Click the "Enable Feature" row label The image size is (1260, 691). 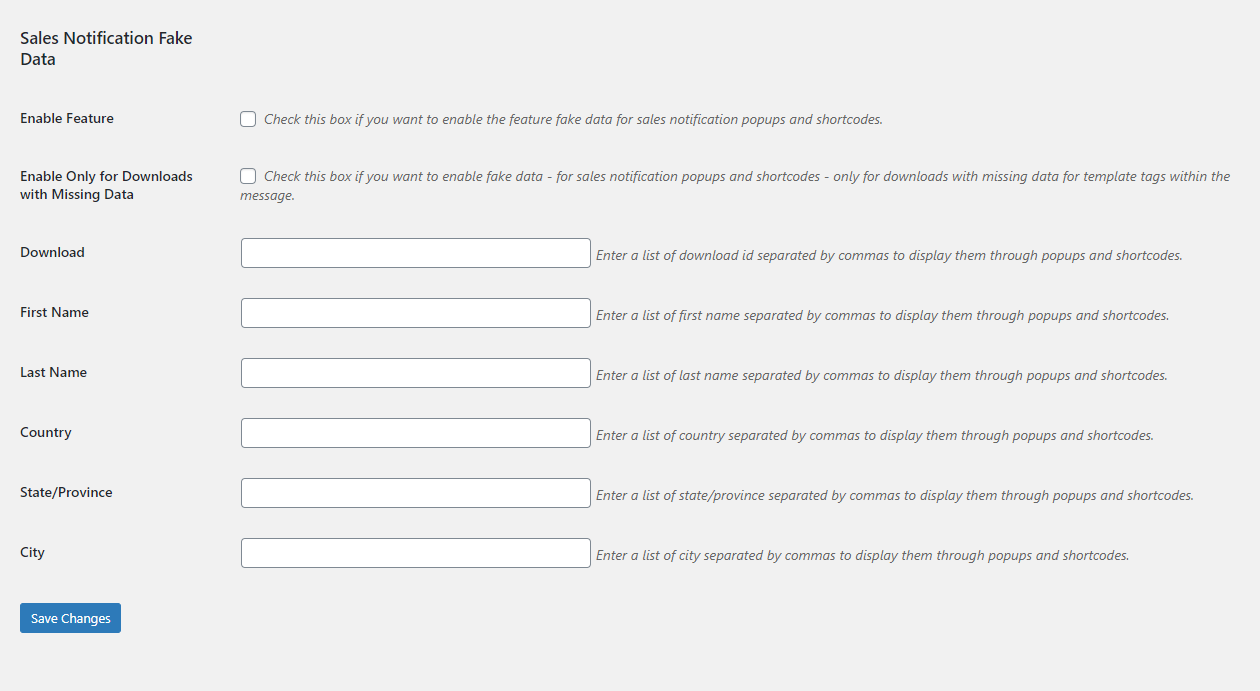click(67, 118)
